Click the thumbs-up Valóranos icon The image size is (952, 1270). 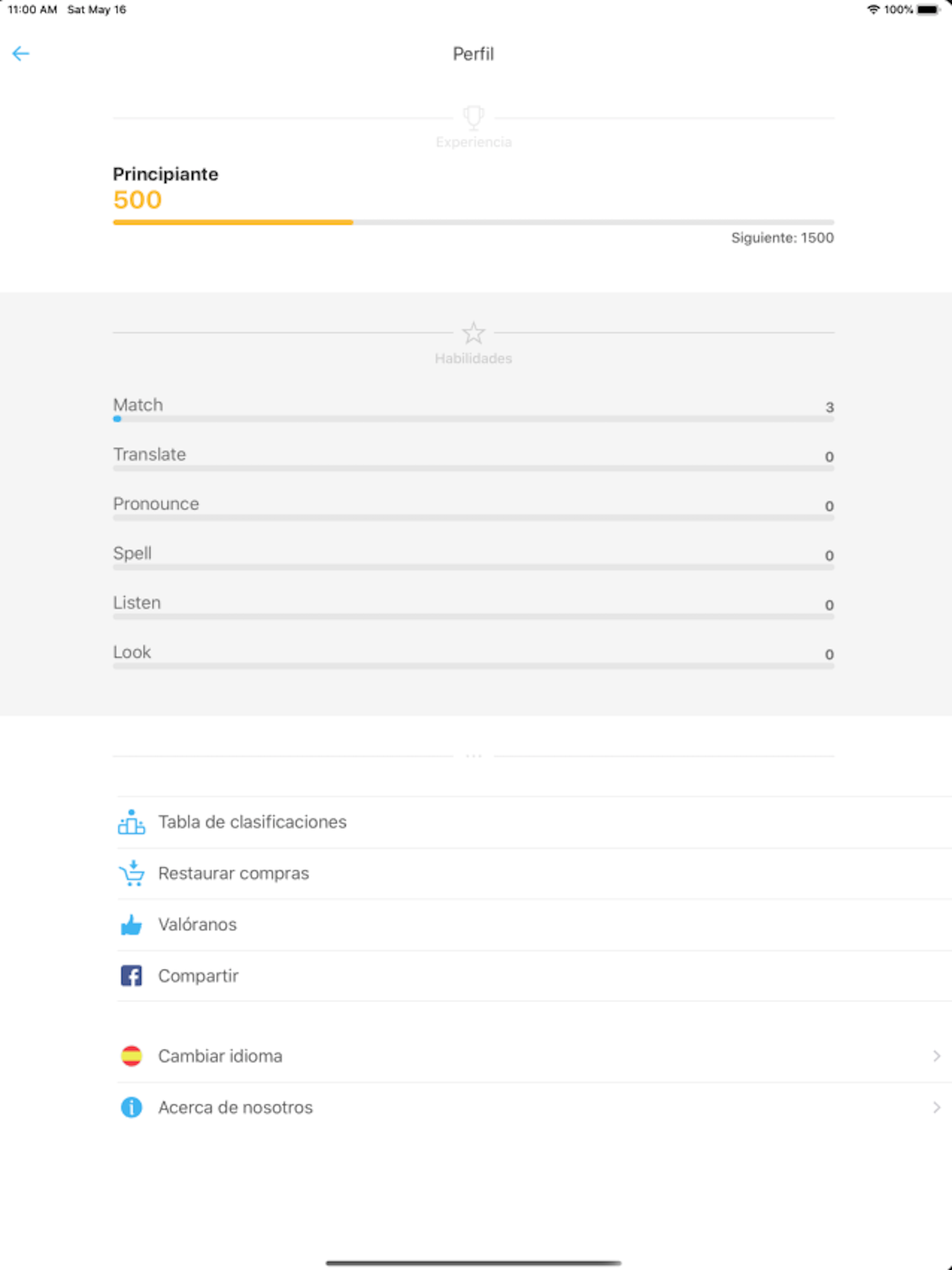(x=132, y=924)
